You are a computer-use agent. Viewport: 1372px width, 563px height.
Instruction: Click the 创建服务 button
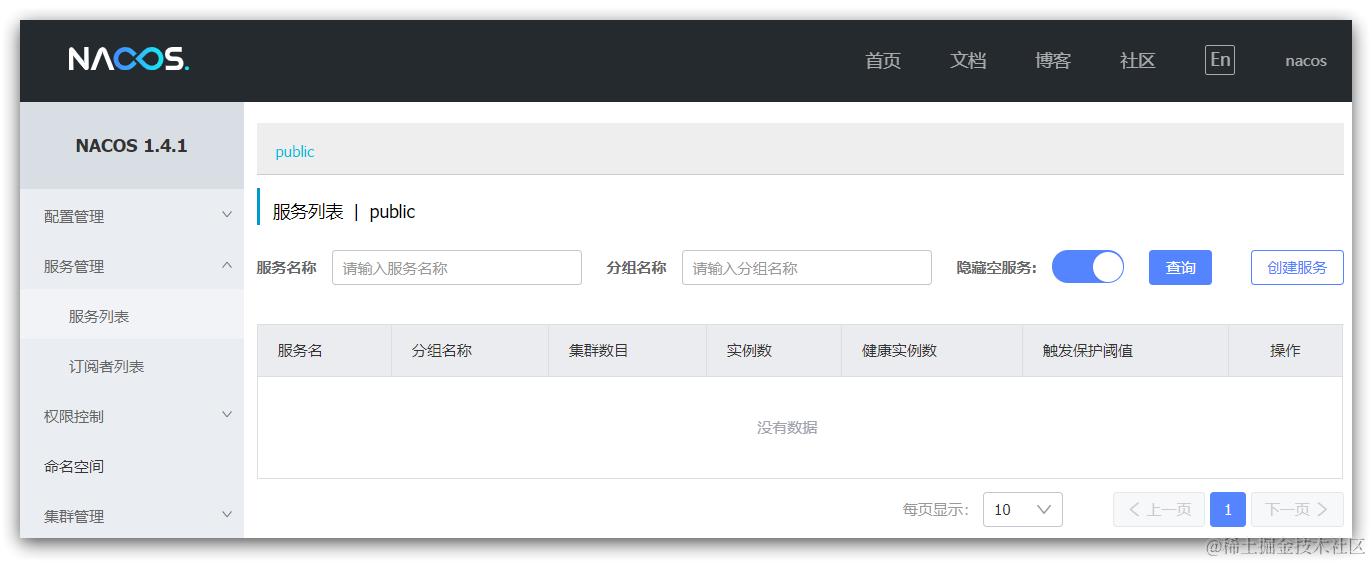pyautogui.click(x=1297, y=267)
